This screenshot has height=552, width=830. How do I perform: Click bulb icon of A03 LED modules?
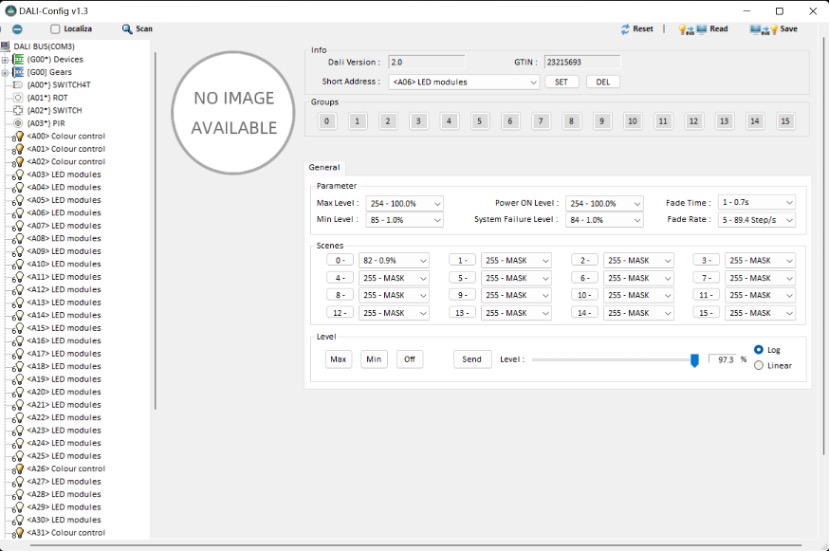point(19,175)
